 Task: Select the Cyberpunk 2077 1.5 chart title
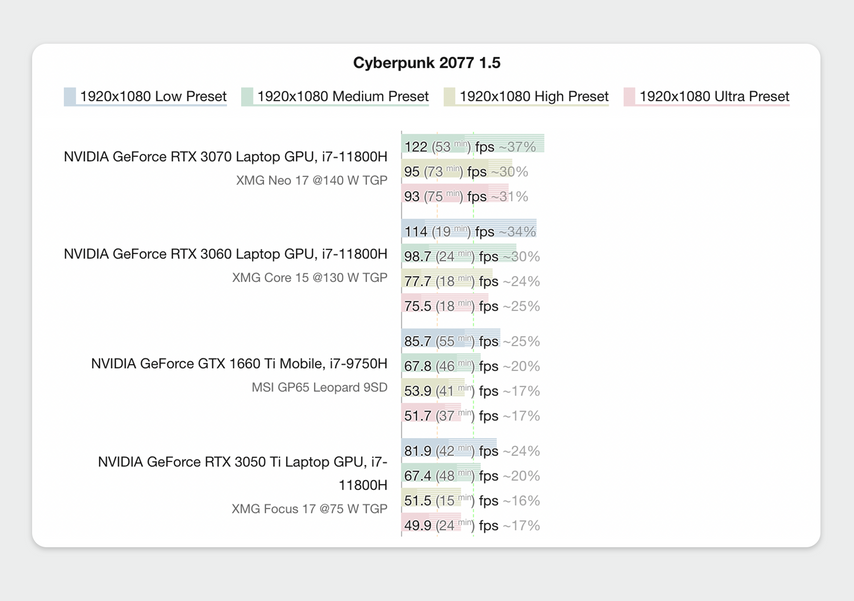coord(426,63)
